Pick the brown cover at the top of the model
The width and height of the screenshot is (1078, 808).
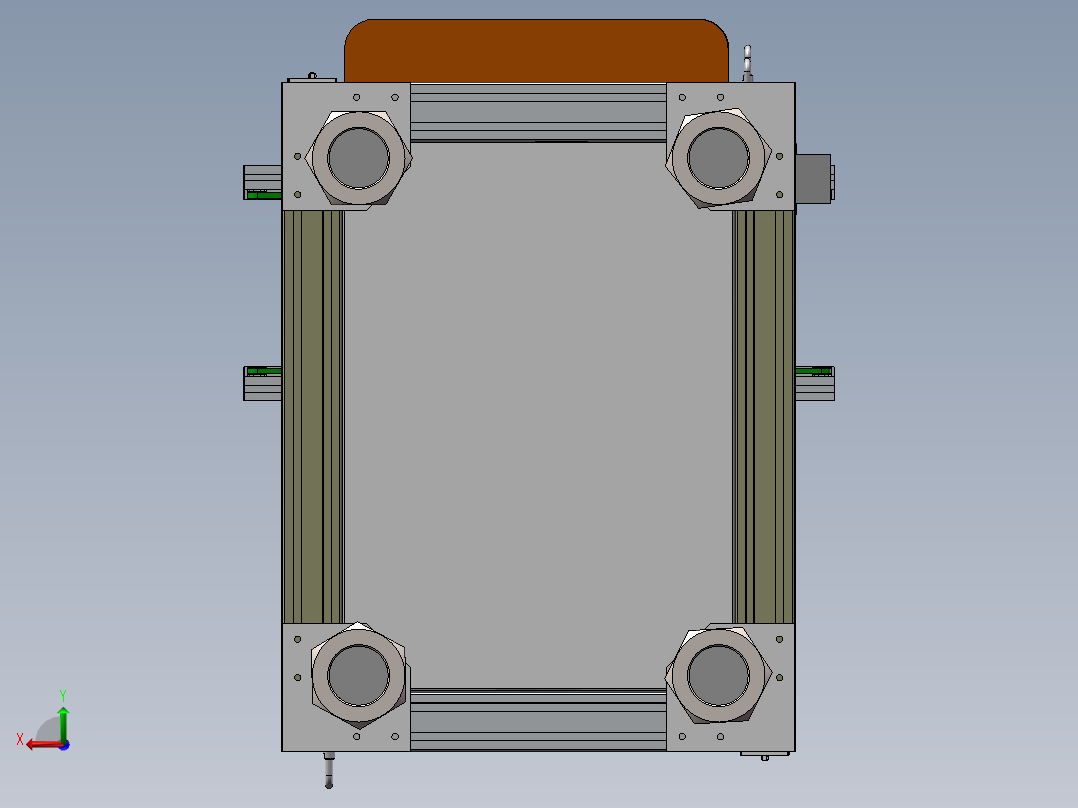pos(536,51)
